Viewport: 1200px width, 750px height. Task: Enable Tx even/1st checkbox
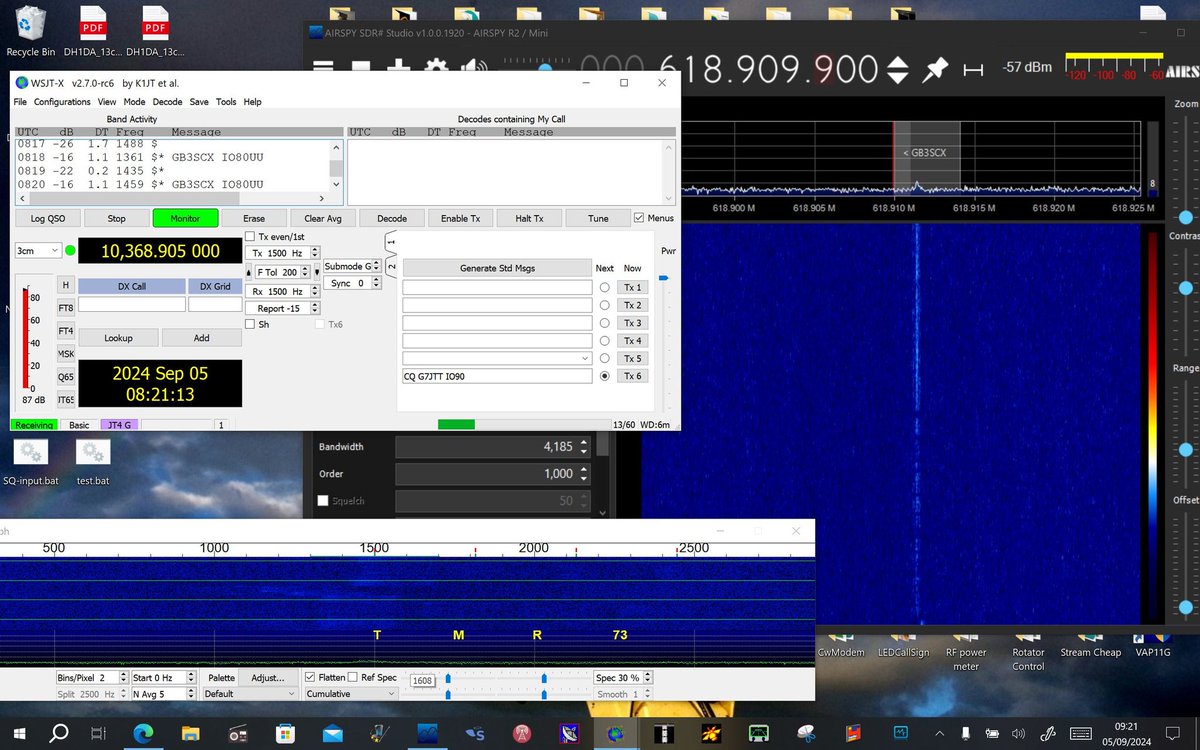point(250,236)
